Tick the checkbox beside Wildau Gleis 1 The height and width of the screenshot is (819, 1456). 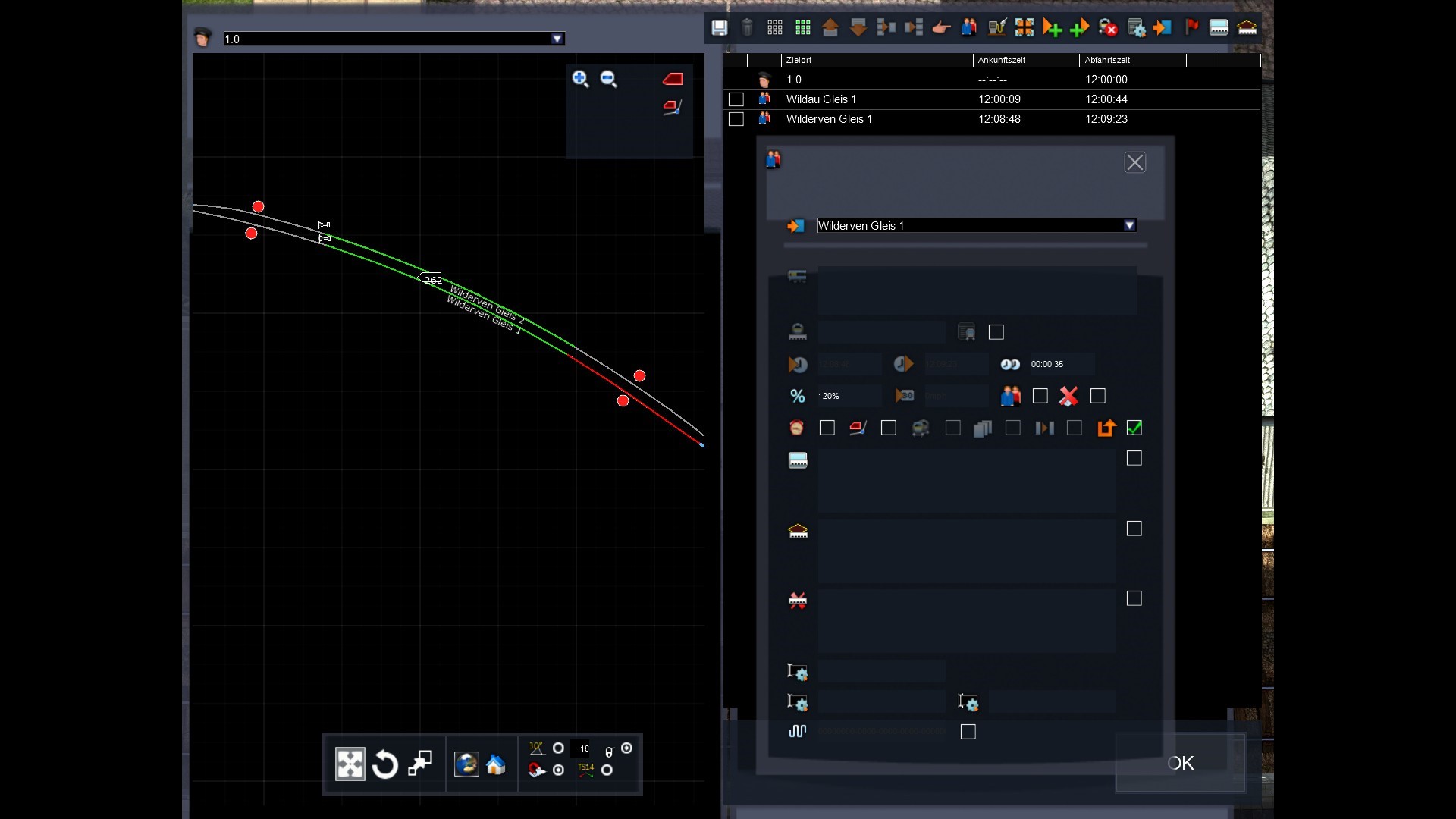(736, 99)
